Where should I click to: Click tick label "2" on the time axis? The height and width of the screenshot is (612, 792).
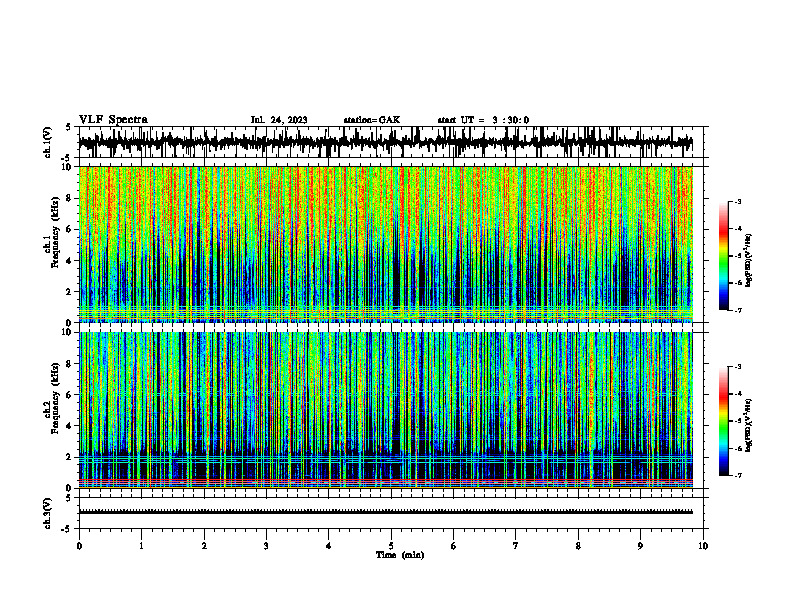pos(204,546)
